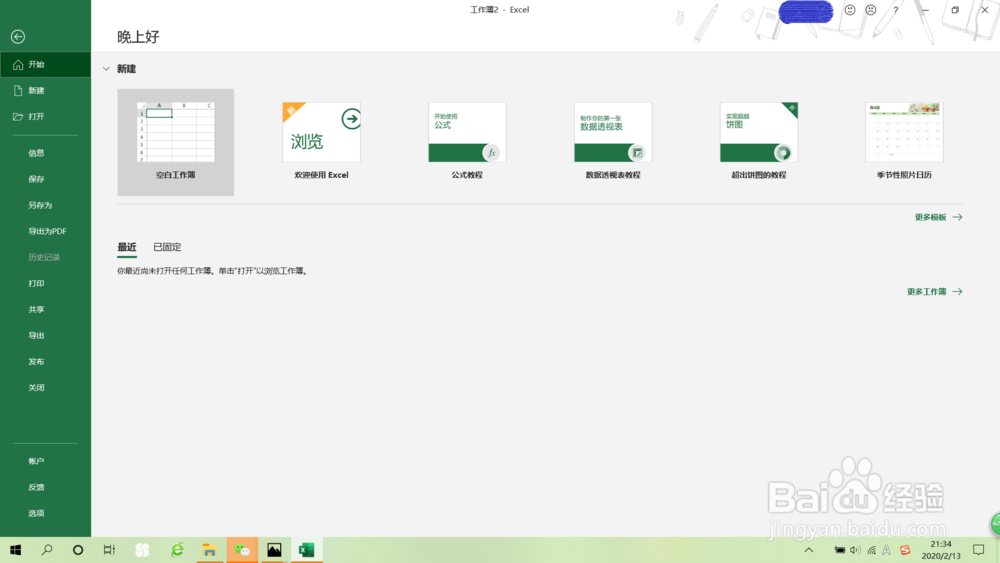Viewport: 1000px width, 563px height.
Task: Open the Photos app taskbar icon
Action: coord(274,550)
